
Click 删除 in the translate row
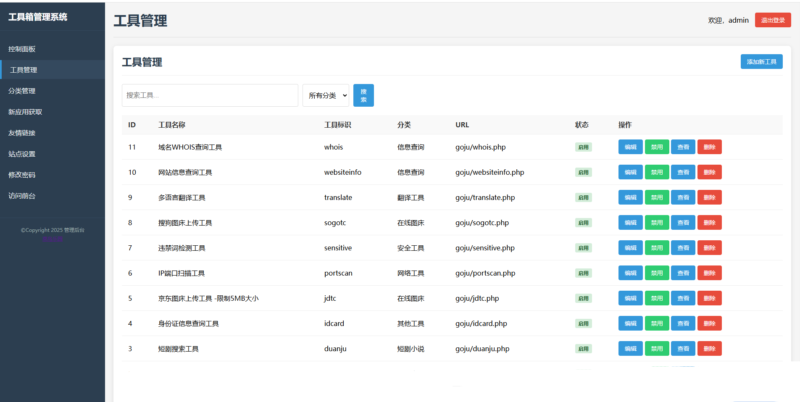click(710, 197)
